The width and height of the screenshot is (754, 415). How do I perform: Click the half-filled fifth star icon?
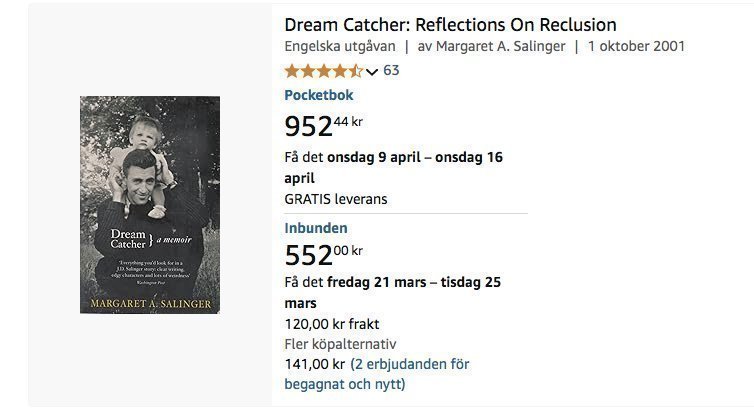point(356,71)
